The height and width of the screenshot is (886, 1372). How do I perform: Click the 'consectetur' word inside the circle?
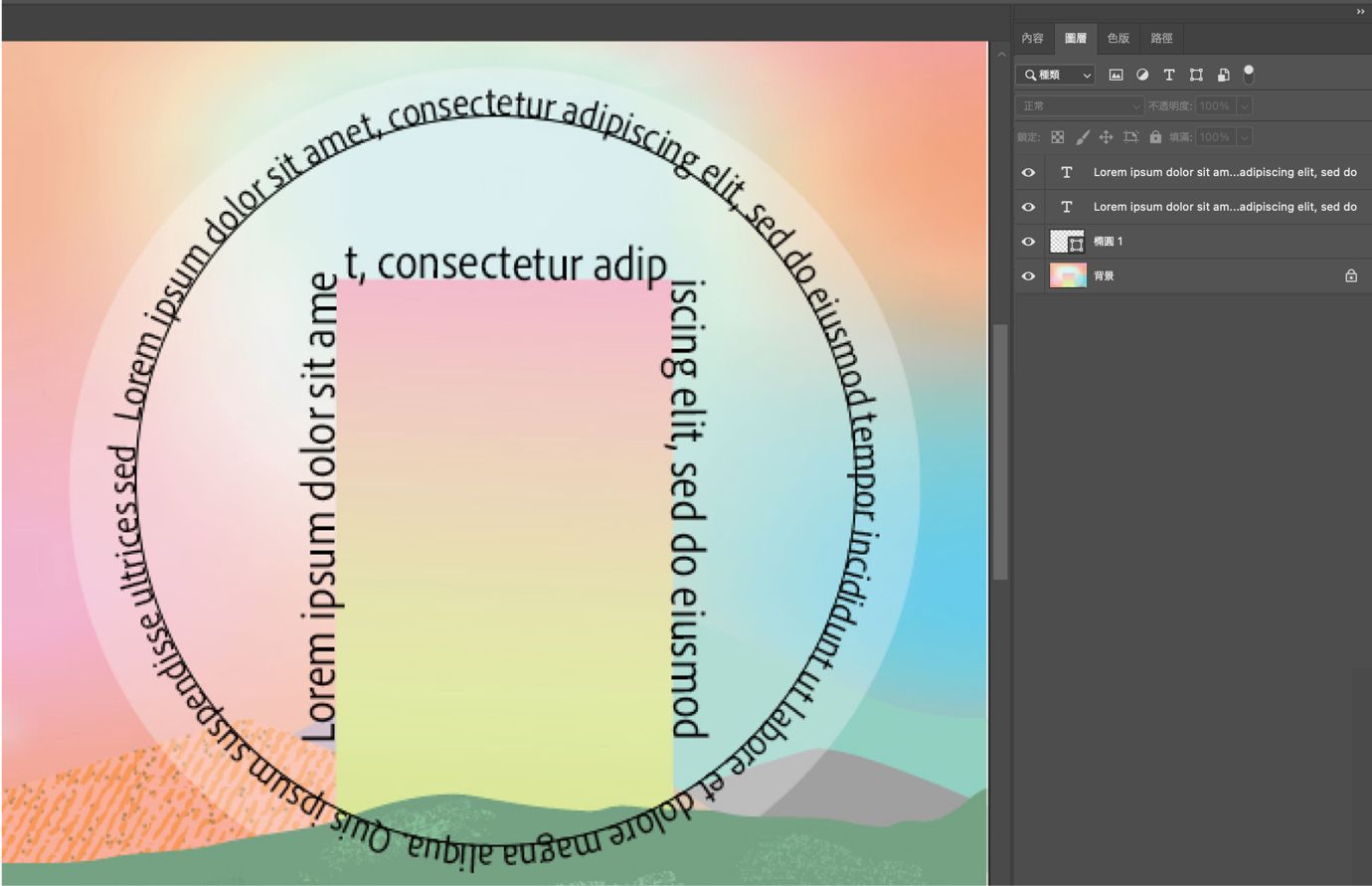[480, 264]
